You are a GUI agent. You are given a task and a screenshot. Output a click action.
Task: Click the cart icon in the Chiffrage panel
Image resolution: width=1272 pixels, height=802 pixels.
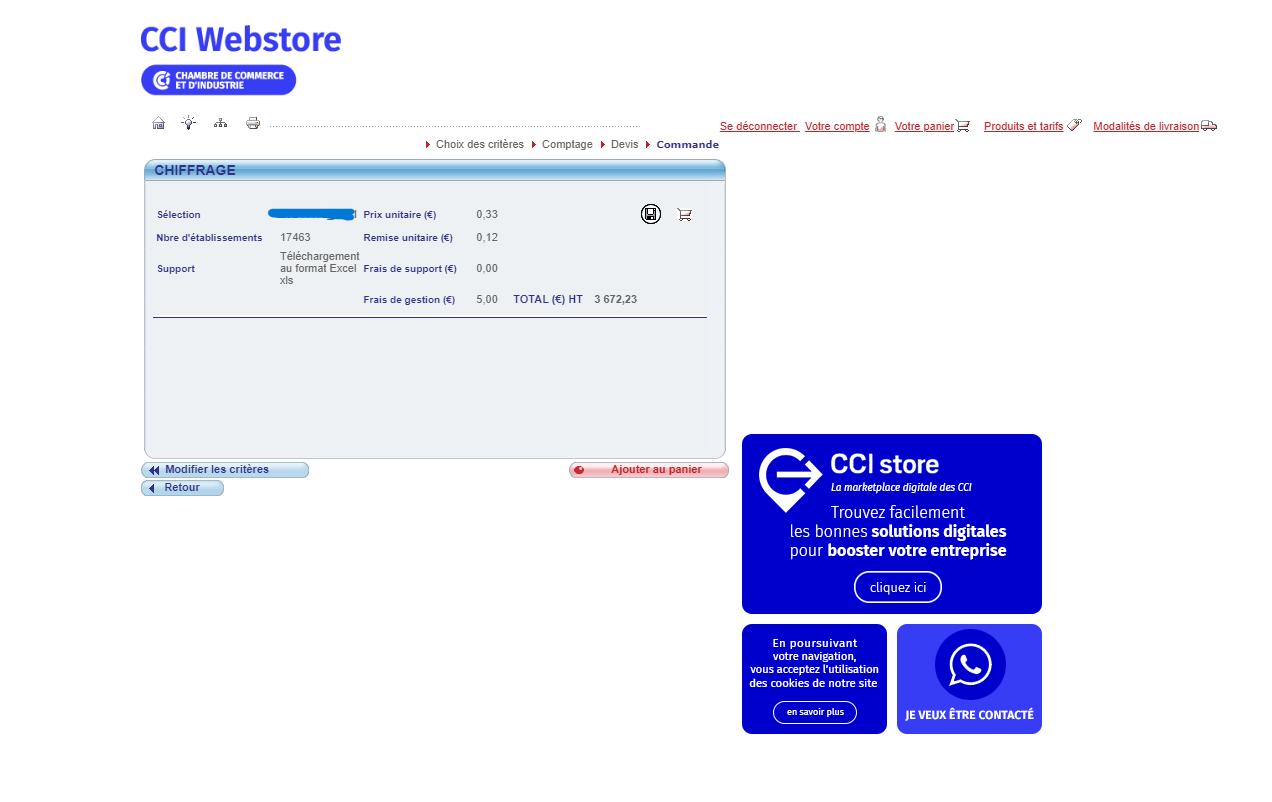(x=684, y=214)
